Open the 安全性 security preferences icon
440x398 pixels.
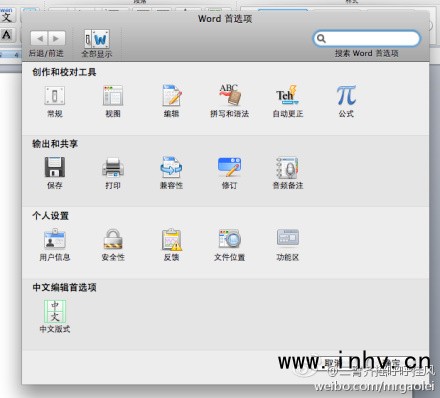(x=113, y=239)
